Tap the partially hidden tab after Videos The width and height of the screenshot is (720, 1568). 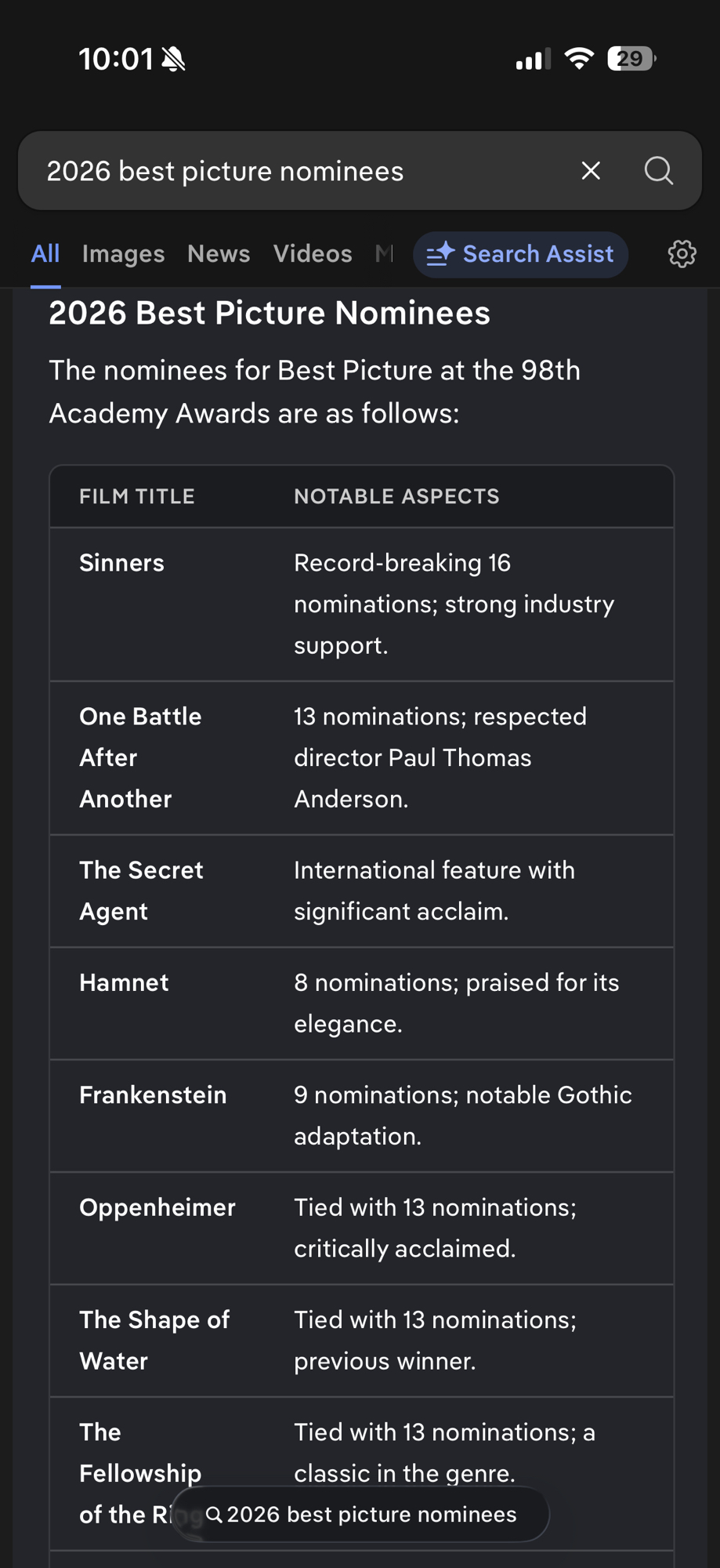(384, 254)
